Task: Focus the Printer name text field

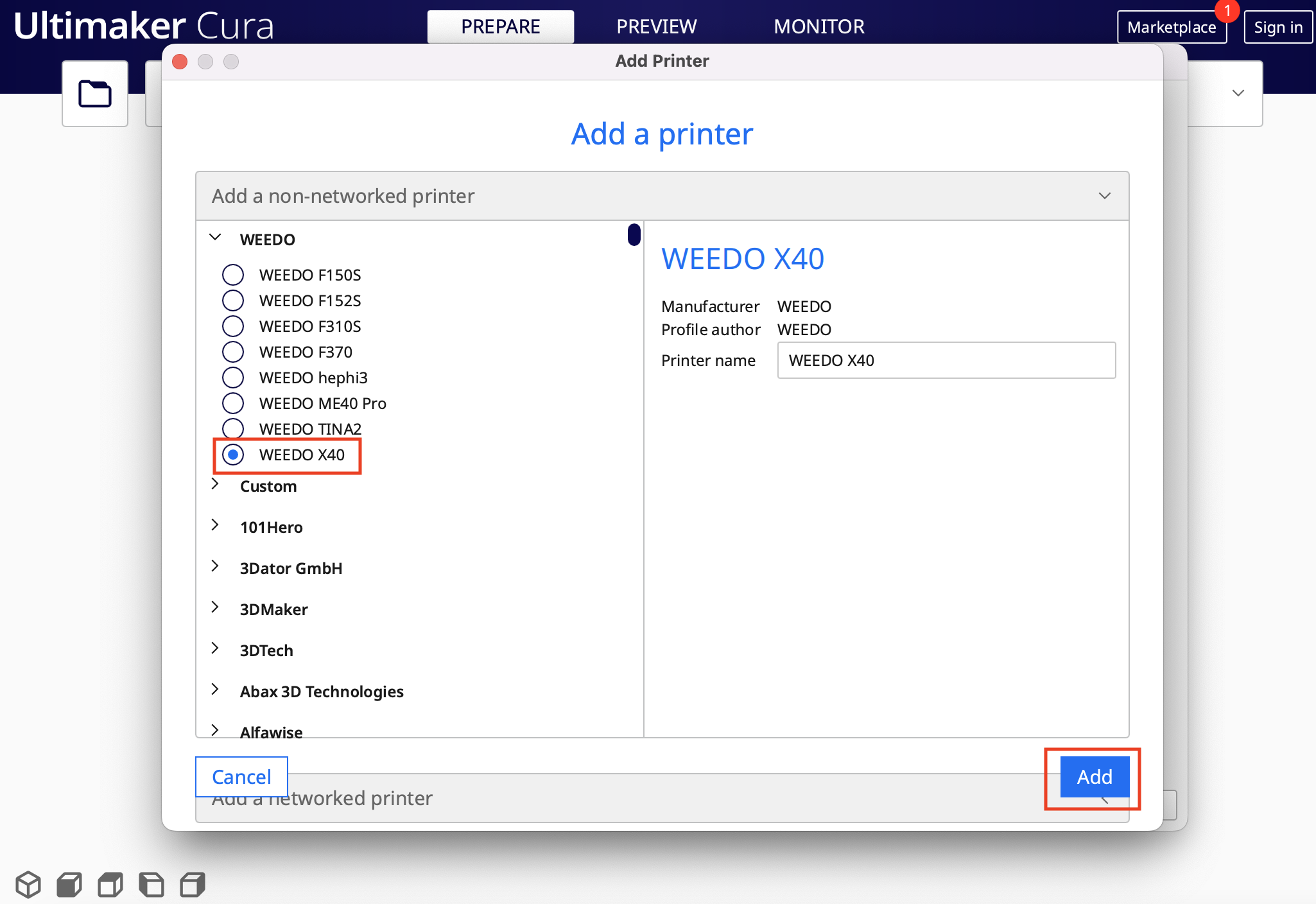Action: (946, 360)
